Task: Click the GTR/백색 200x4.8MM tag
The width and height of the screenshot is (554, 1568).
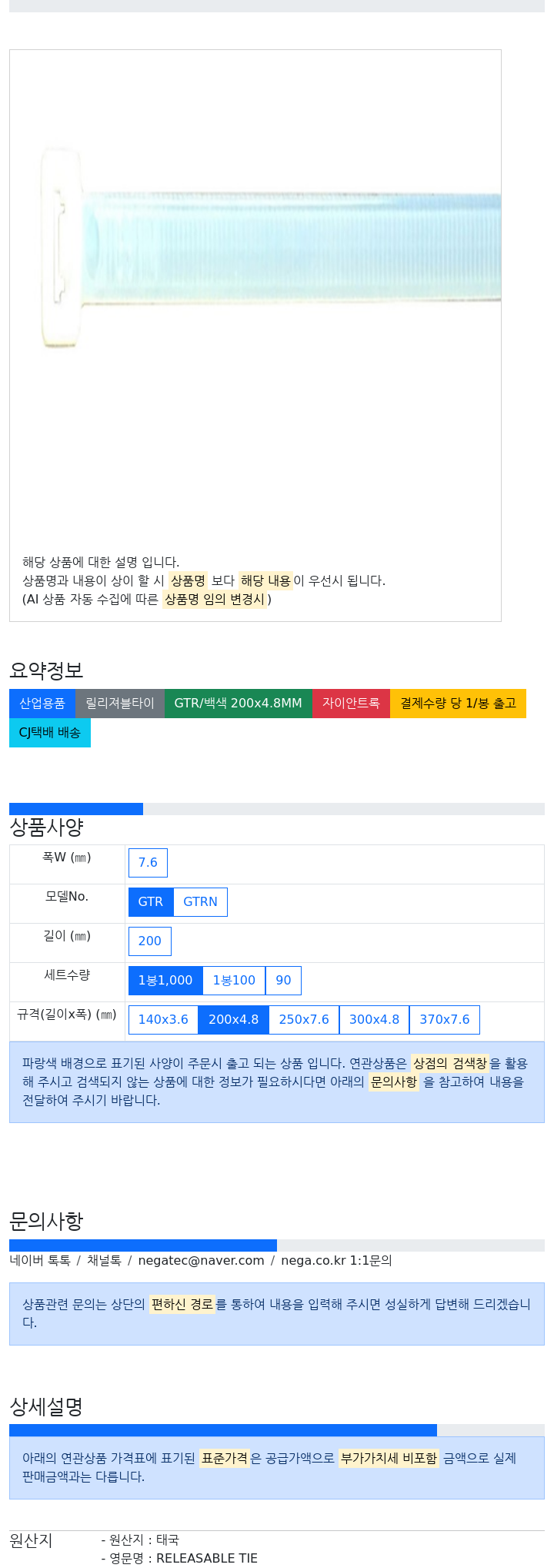Action: coord(239,704)
